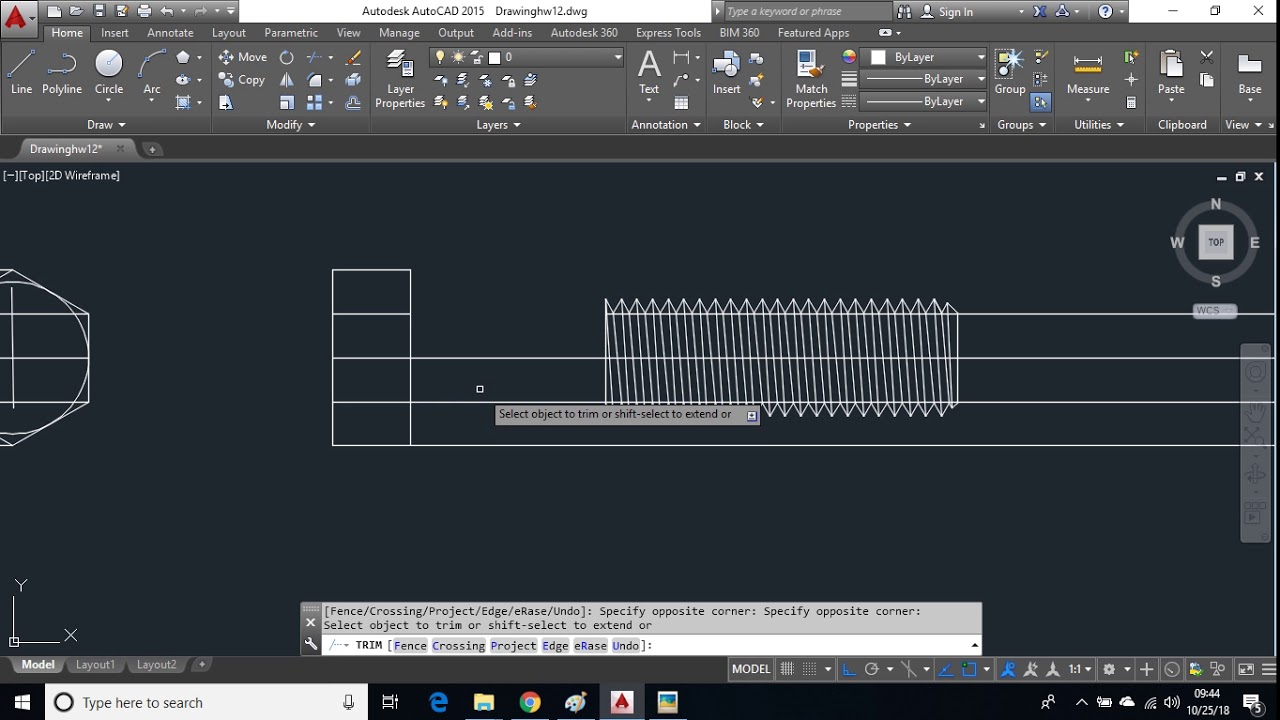Toggle Ortho mode in status bar
The width and height of the screenshot is (1280, 720).
point(849,669)
